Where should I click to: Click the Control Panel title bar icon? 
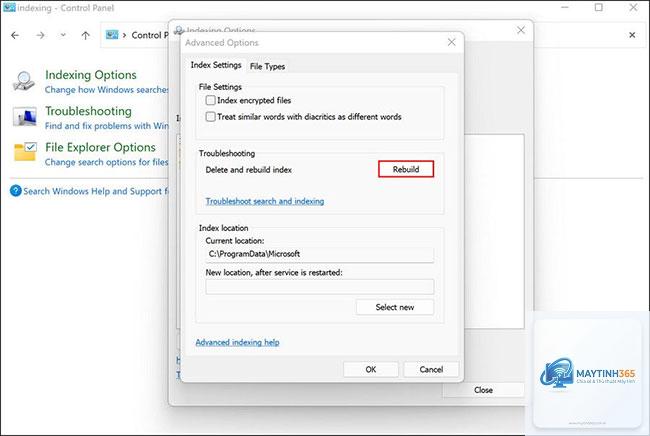9,7
